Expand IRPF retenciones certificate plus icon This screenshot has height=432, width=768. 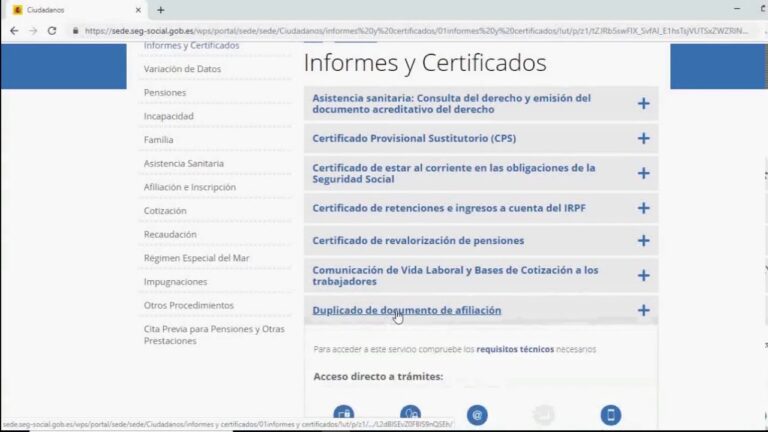pyautogui.click(x=644, y=208)
